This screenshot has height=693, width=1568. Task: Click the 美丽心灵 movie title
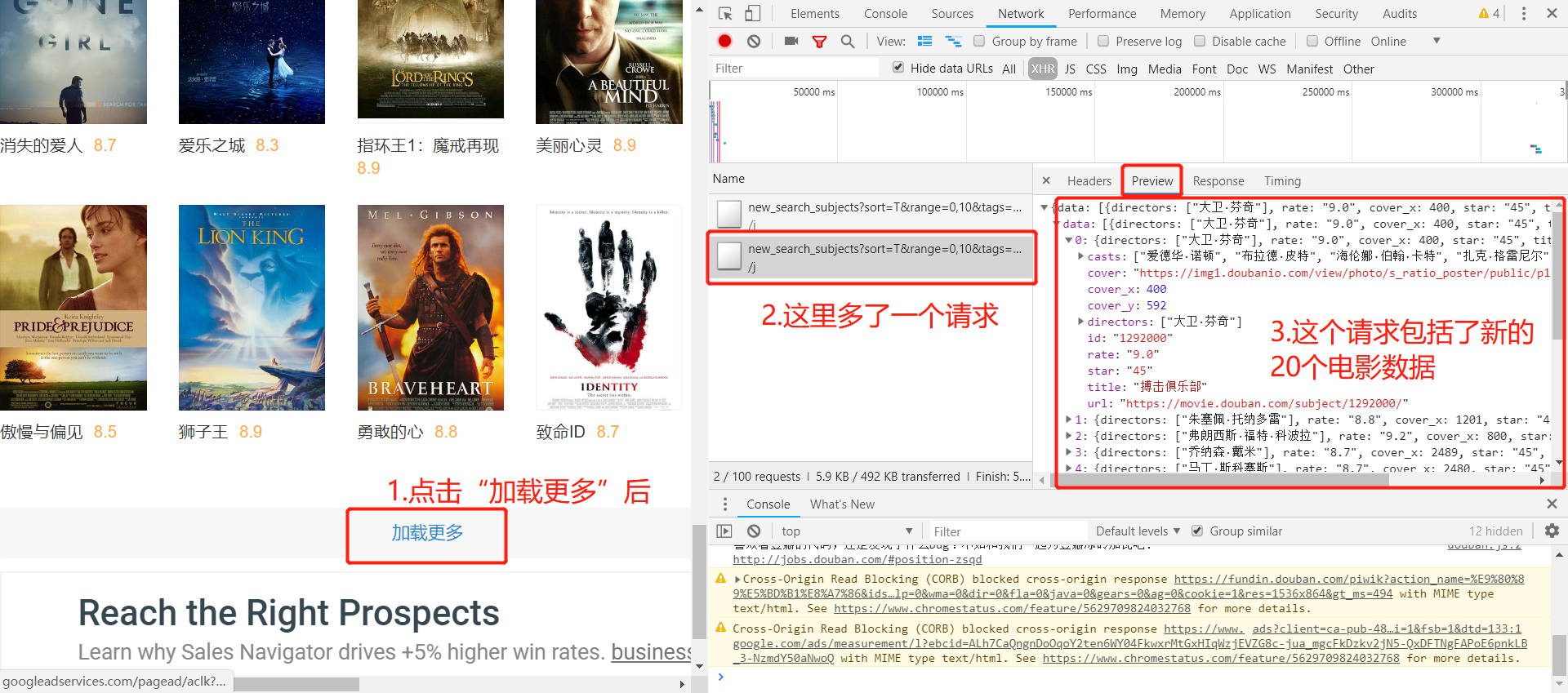(569, 145)
